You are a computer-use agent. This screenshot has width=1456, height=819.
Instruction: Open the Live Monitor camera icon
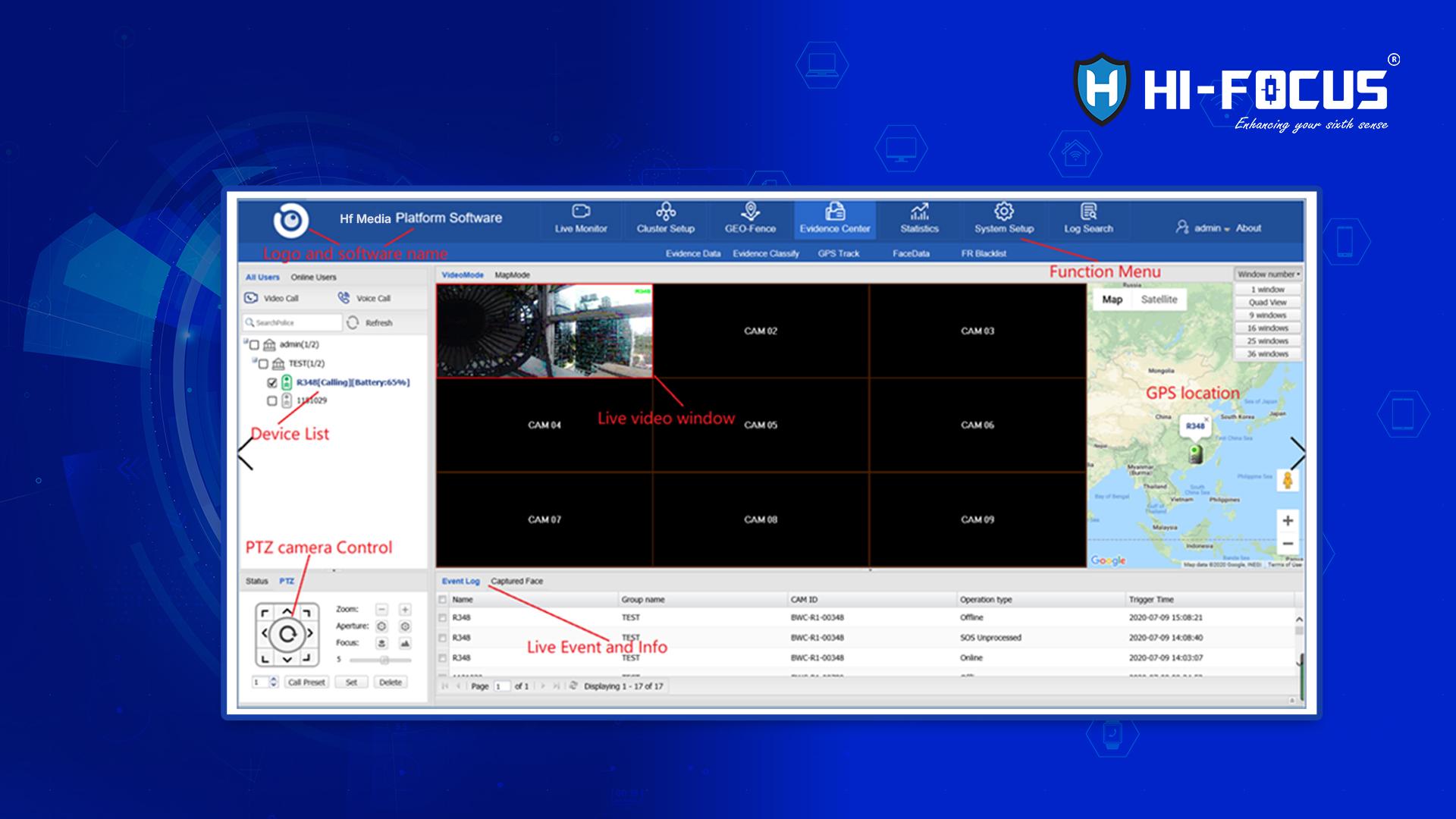(581, 211)
